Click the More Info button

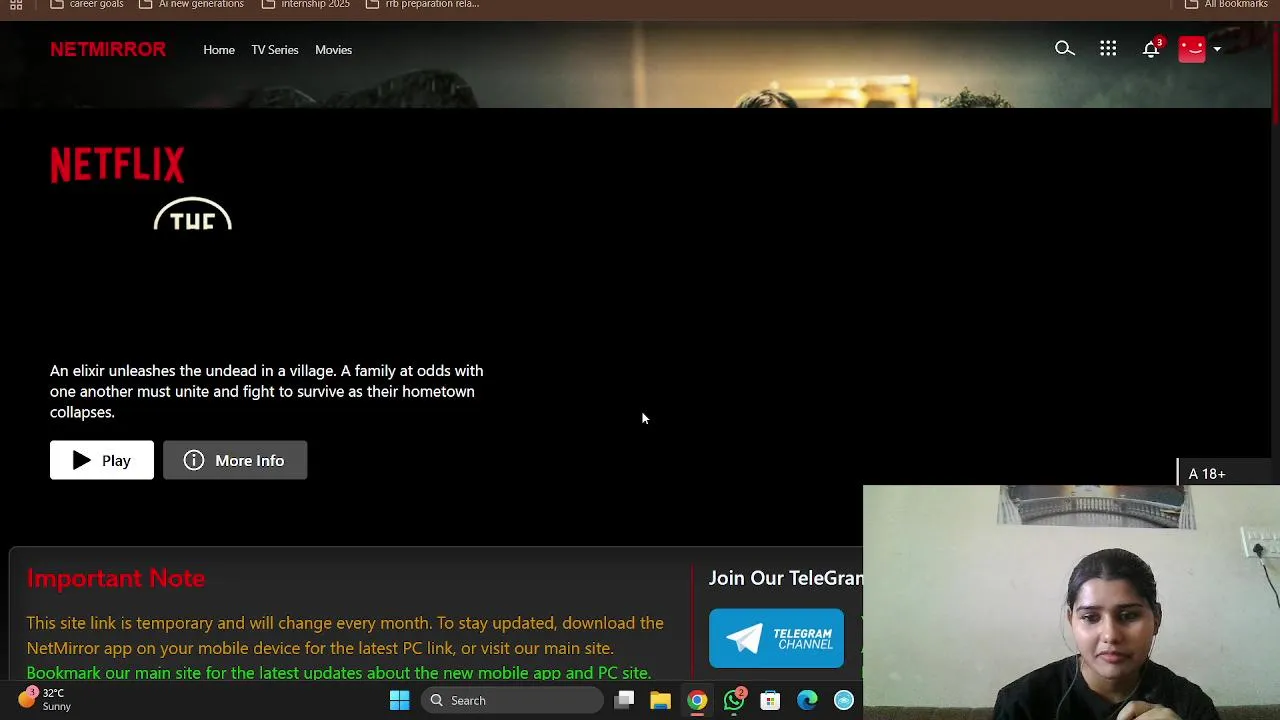point(235,460)
